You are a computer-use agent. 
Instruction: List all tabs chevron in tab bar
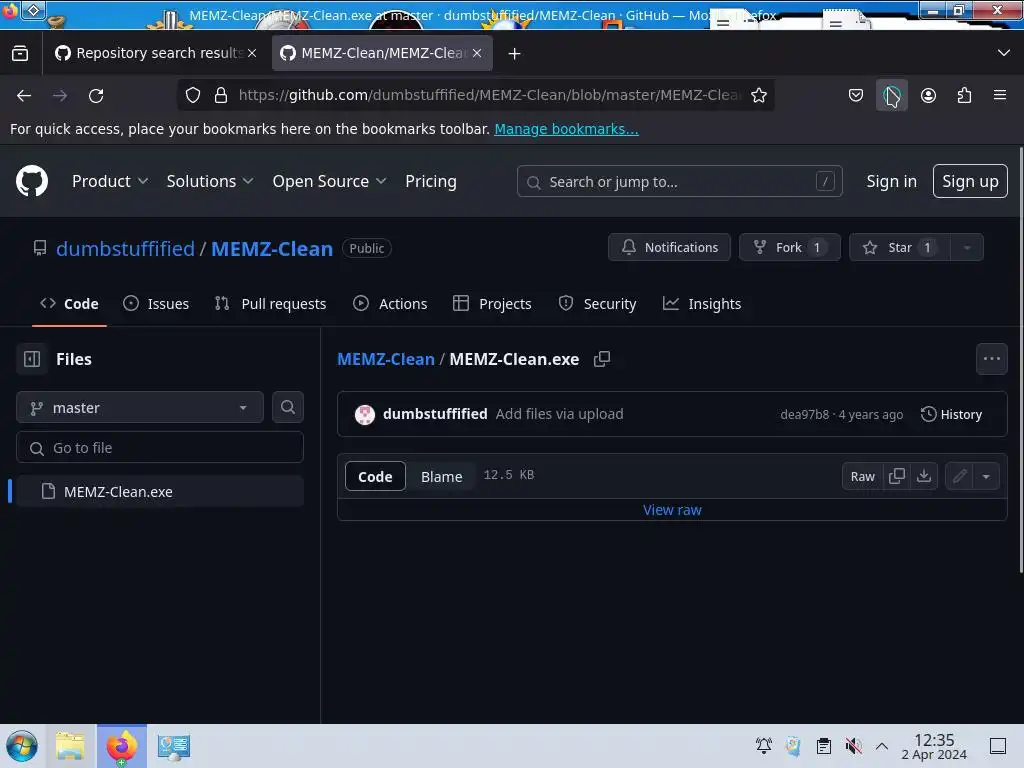tap(1004, 53)
